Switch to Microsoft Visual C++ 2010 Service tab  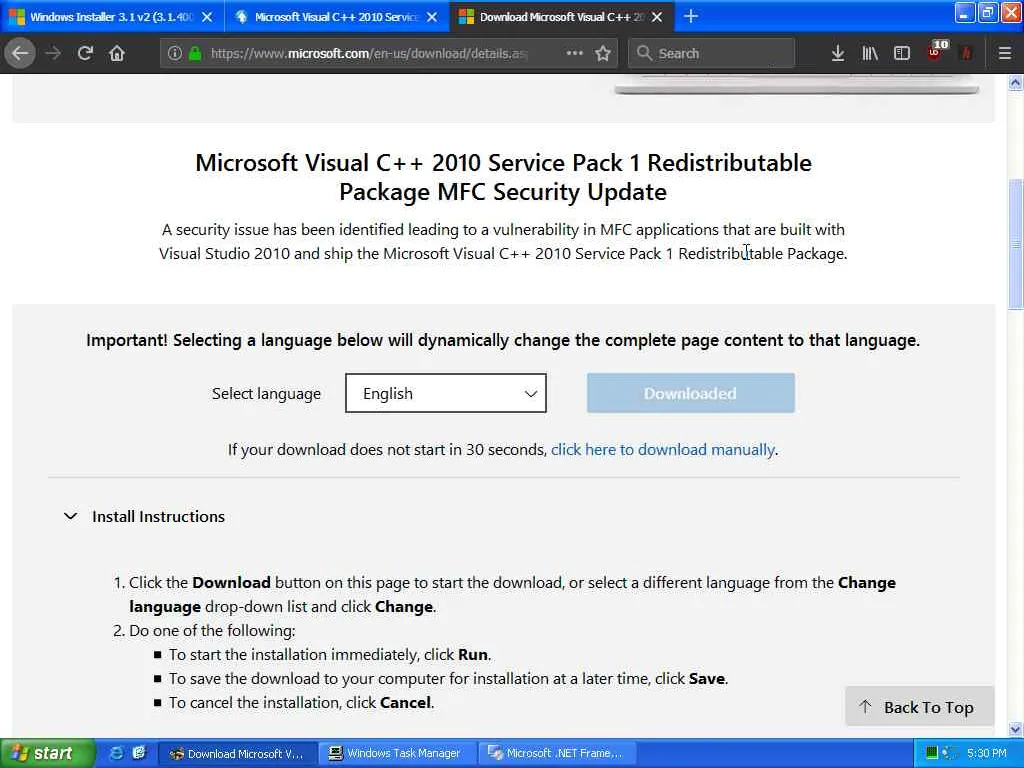pos(336,17)
